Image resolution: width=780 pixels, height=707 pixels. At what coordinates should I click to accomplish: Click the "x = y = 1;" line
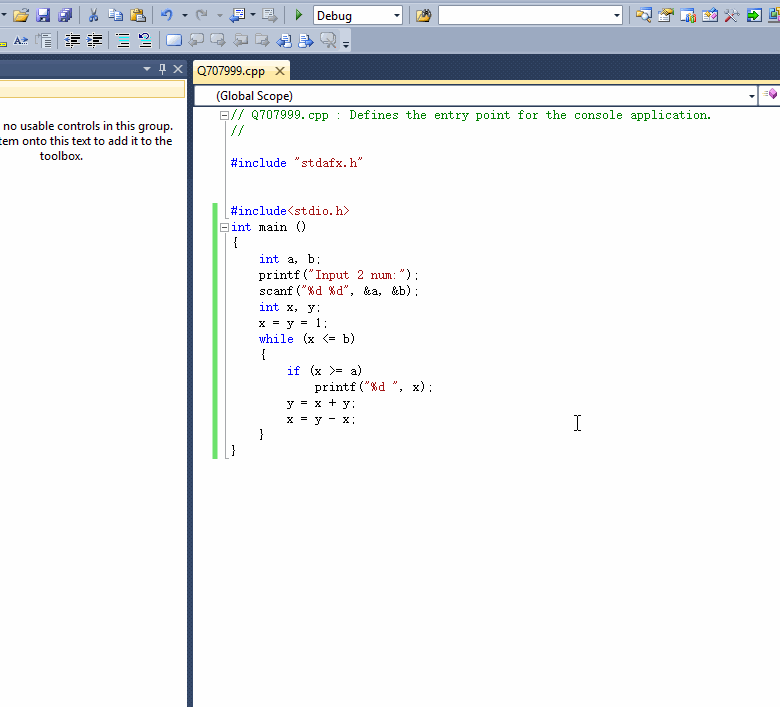[x=293, y=323]
